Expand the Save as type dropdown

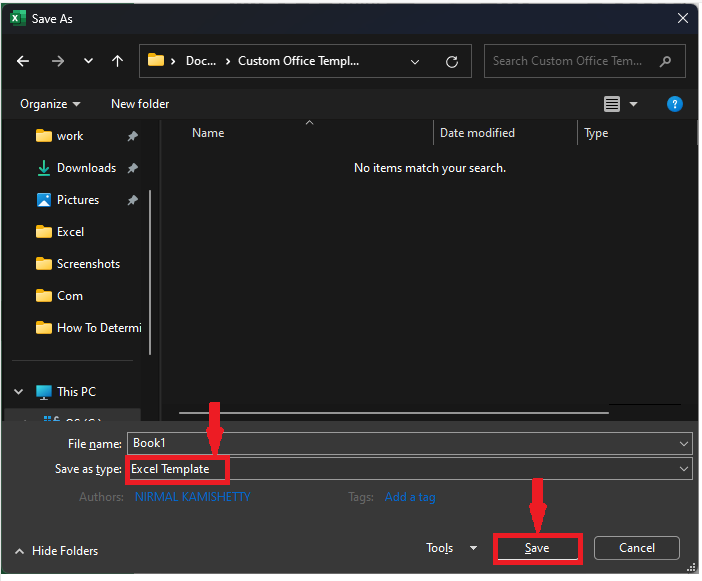684,468
